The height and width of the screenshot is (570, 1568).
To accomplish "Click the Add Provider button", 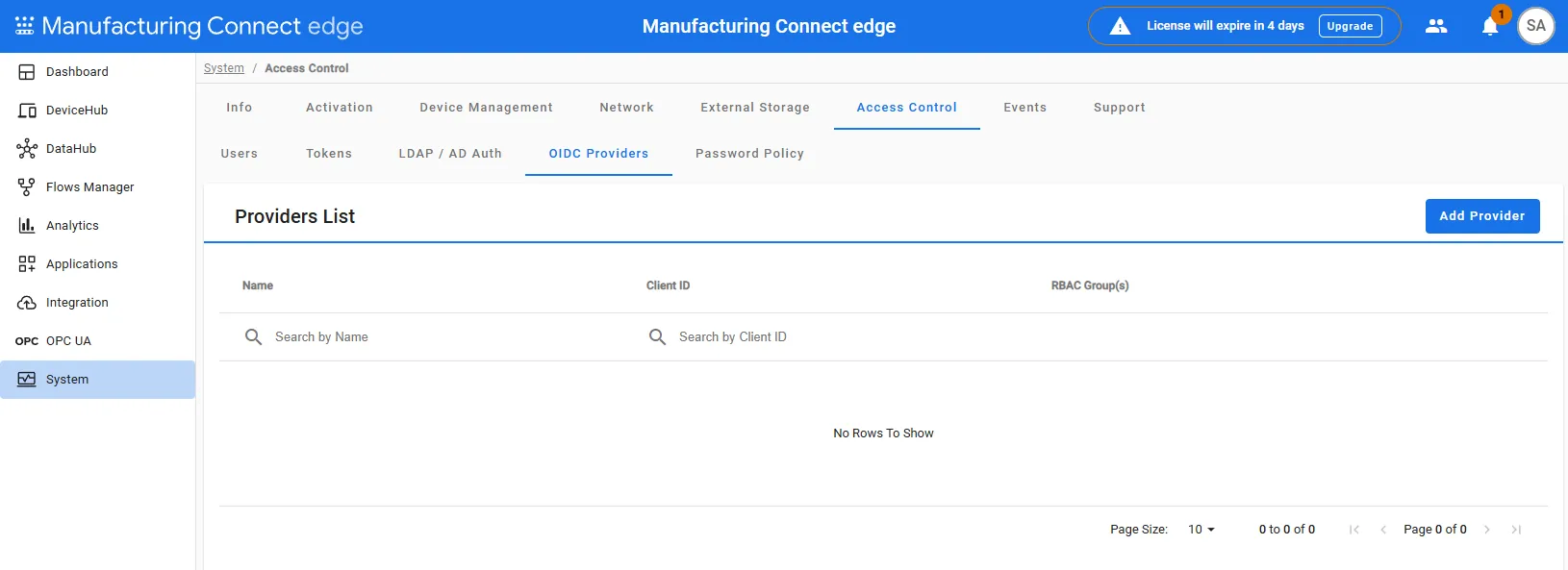I will 1482,216.
